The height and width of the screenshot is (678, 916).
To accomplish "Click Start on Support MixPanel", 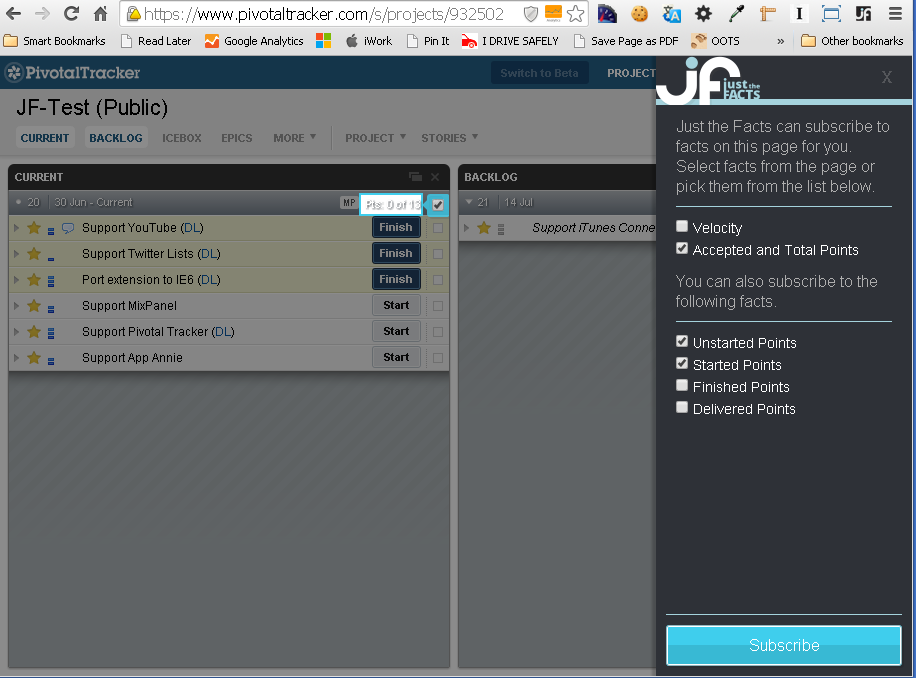I will pyautogui.click(x=396, y=305).
